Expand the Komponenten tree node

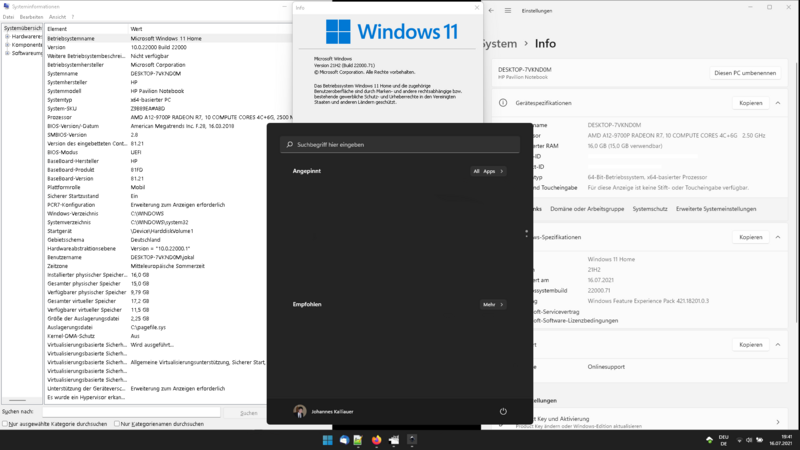(x=7, y=45)
